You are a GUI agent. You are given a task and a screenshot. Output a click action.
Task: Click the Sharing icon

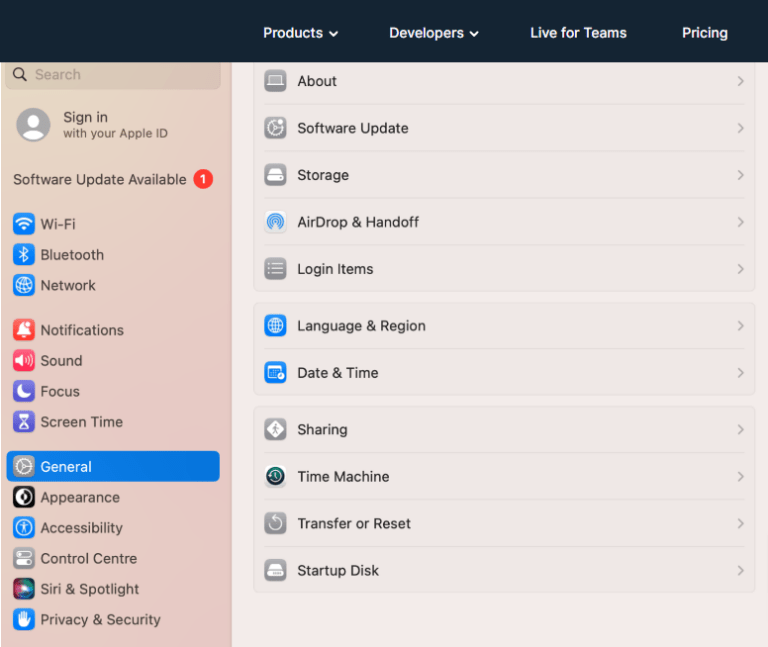[x=275, y=430]
